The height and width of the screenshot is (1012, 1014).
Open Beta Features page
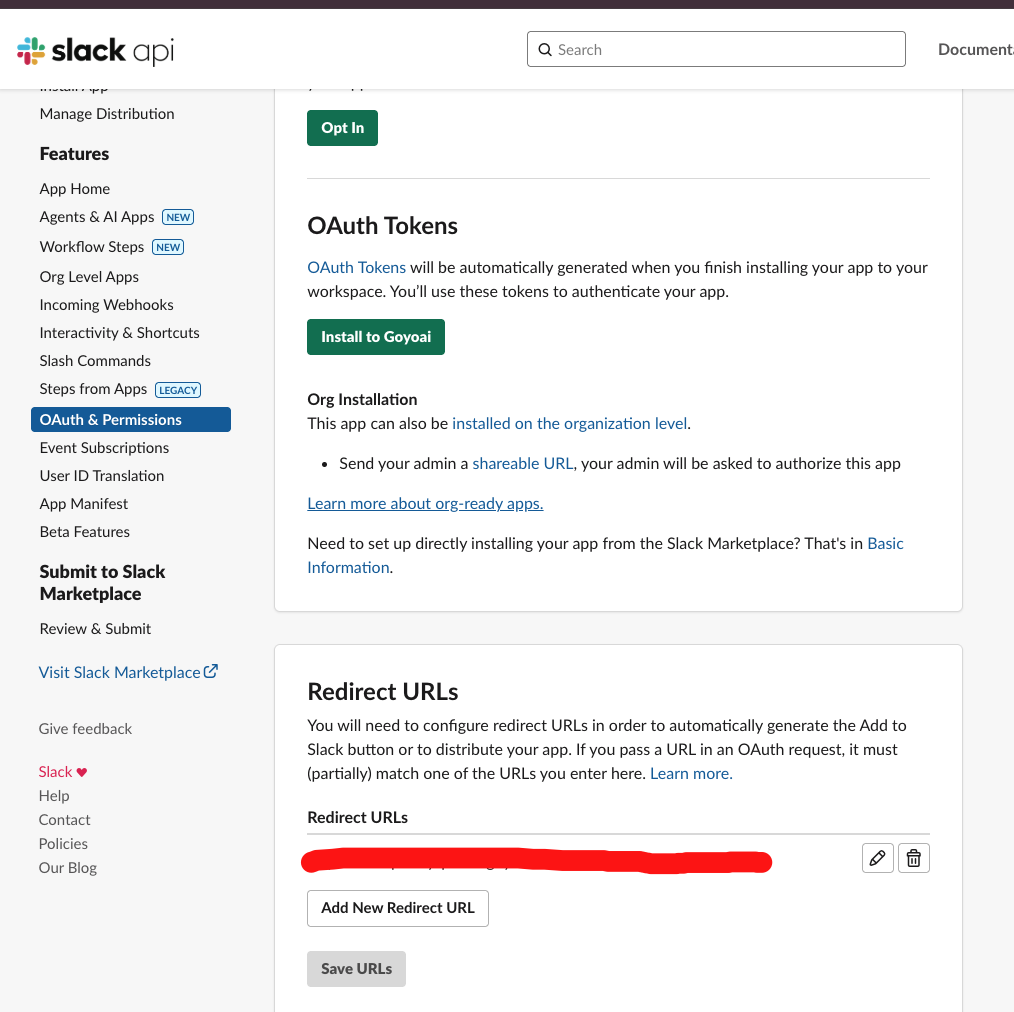[x=85, y=532]
